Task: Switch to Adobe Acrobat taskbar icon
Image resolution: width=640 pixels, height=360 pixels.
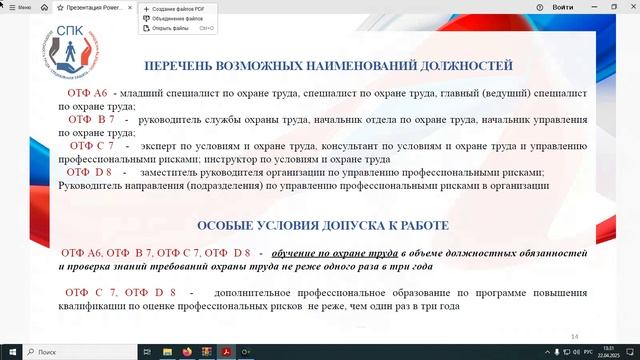Action: tap(226, 352)
